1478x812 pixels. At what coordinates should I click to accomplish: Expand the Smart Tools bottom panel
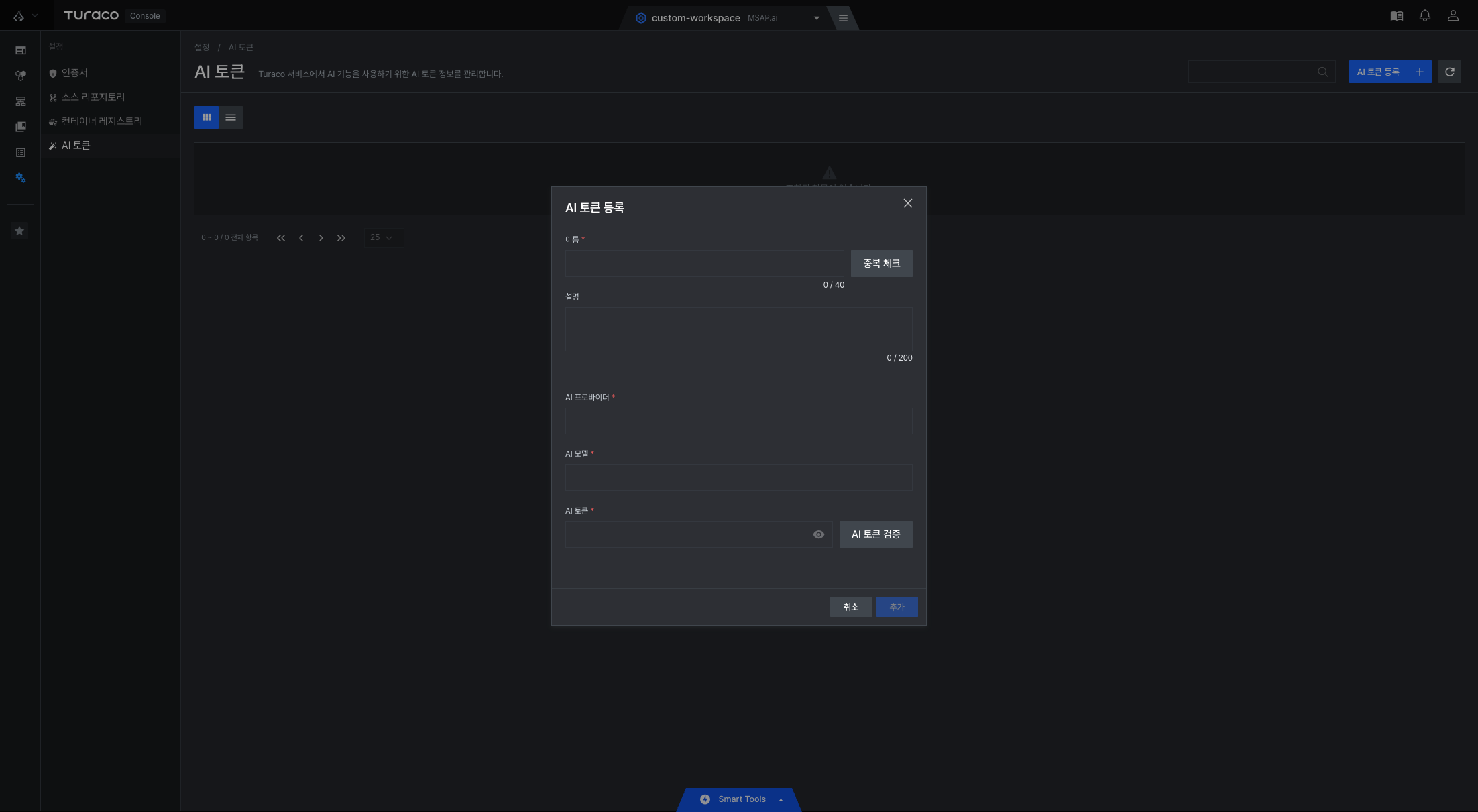click(740, 799)
